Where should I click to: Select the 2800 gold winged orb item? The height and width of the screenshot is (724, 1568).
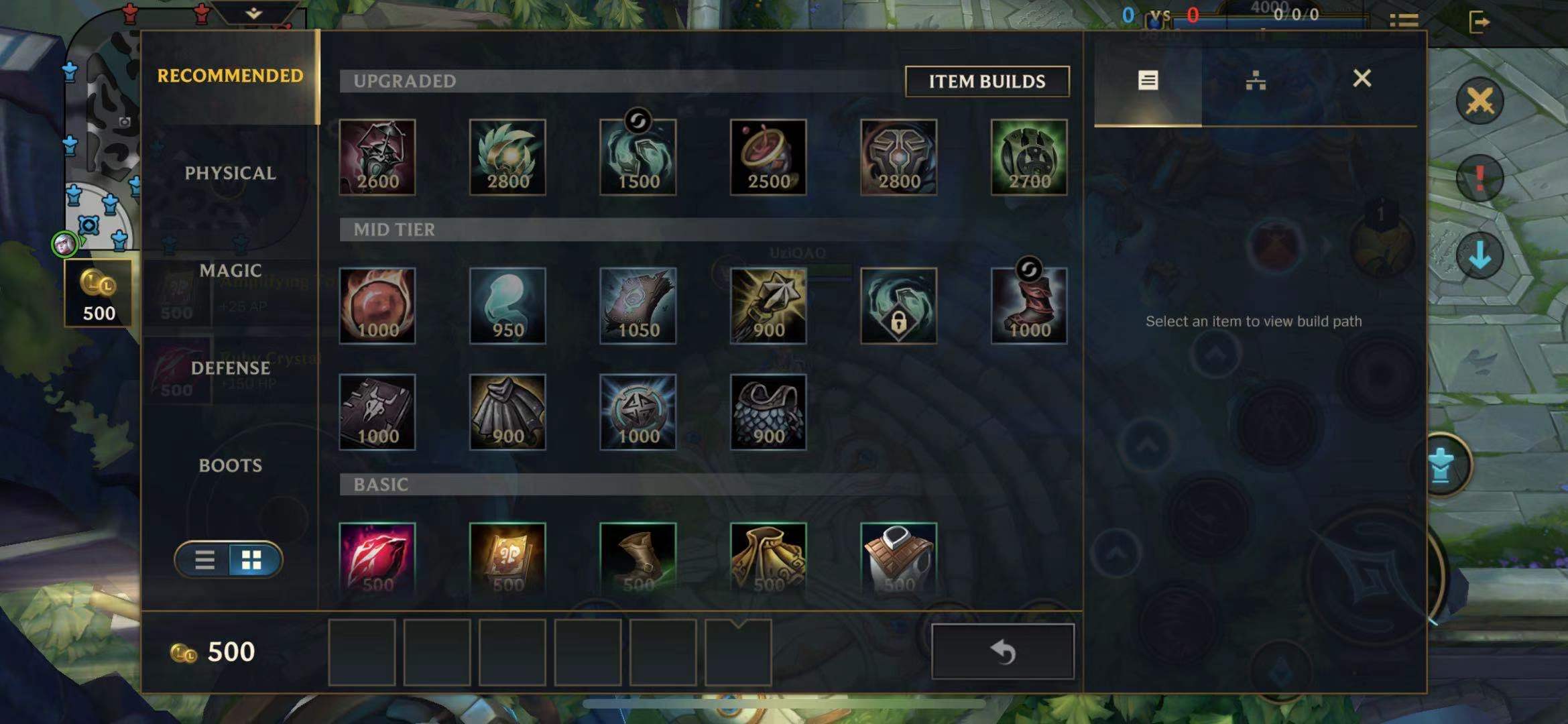tap(507, 158)
